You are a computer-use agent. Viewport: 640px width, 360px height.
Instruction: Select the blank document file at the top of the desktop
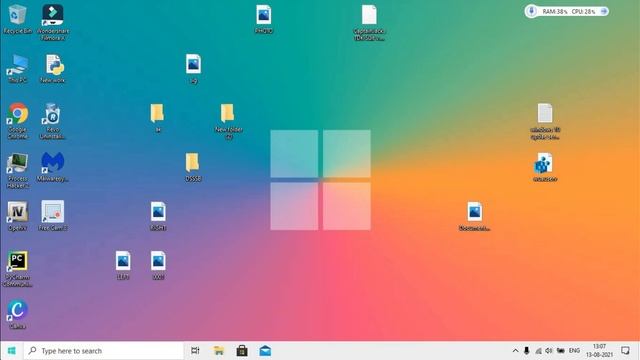[369, 22]
